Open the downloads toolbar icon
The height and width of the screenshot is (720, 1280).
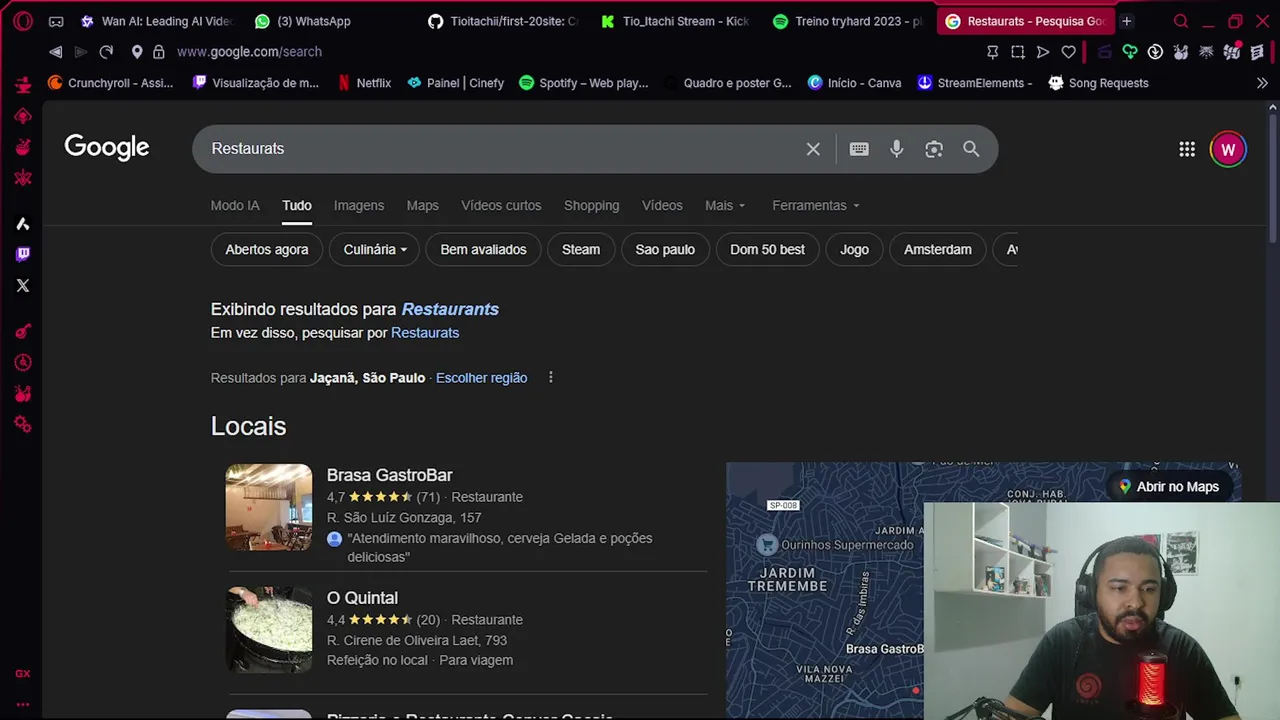tap(1155, 52)
